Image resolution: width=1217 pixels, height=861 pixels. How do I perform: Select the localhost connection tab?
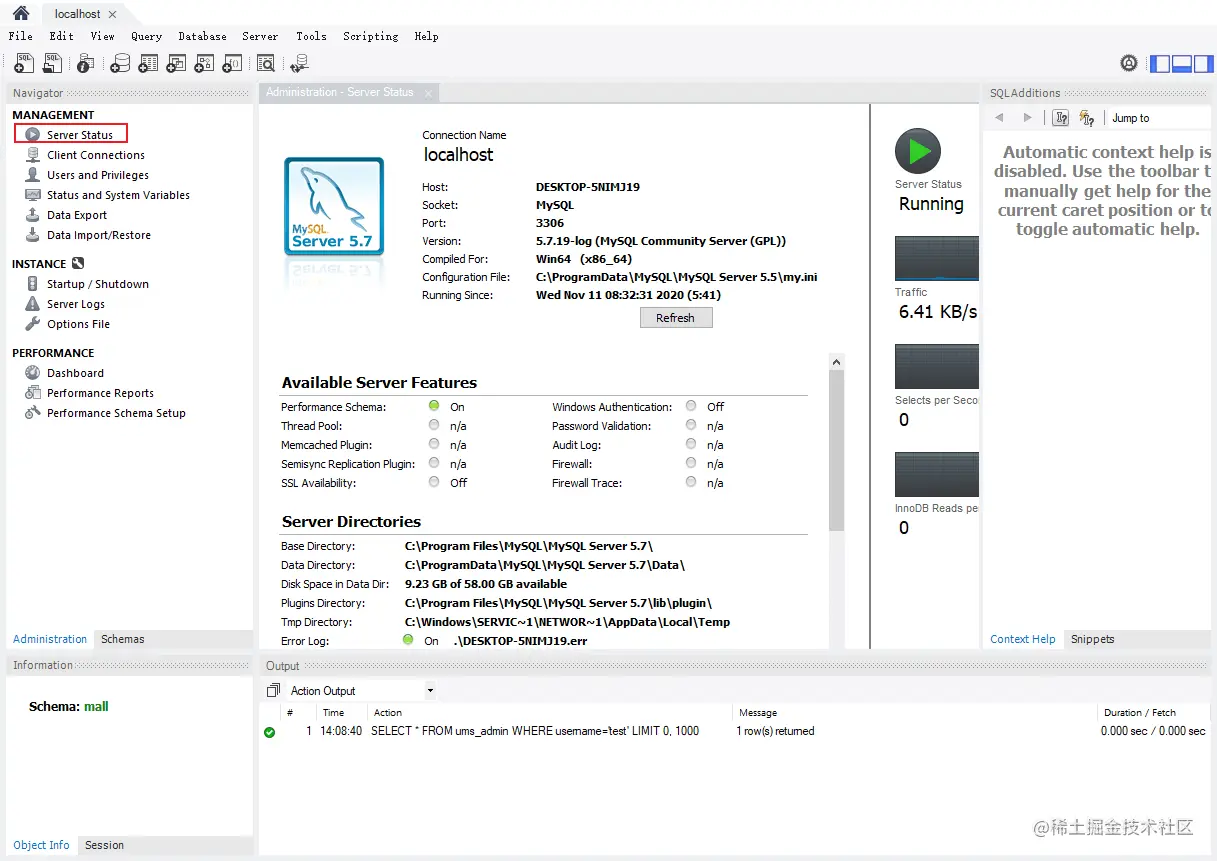click(x=78, y=14)
